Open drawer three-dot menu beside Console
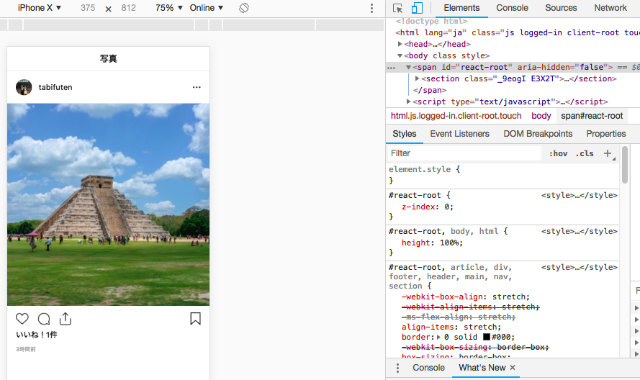This screenshot has width=640, height=380. tap(398, 368)
